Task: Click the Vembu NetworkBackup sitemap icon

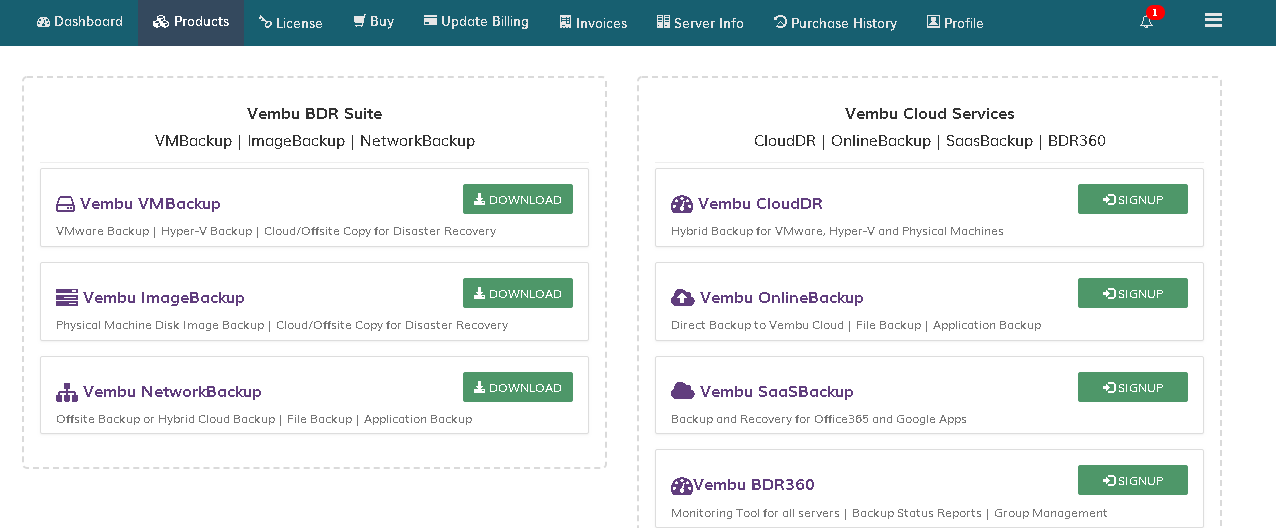Action: (x=66, y=392)
